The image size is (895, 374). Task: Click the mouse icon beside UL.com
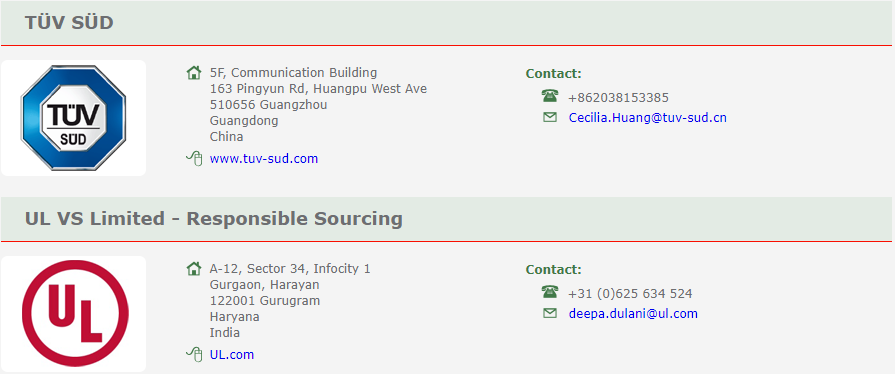click(195, 355)
